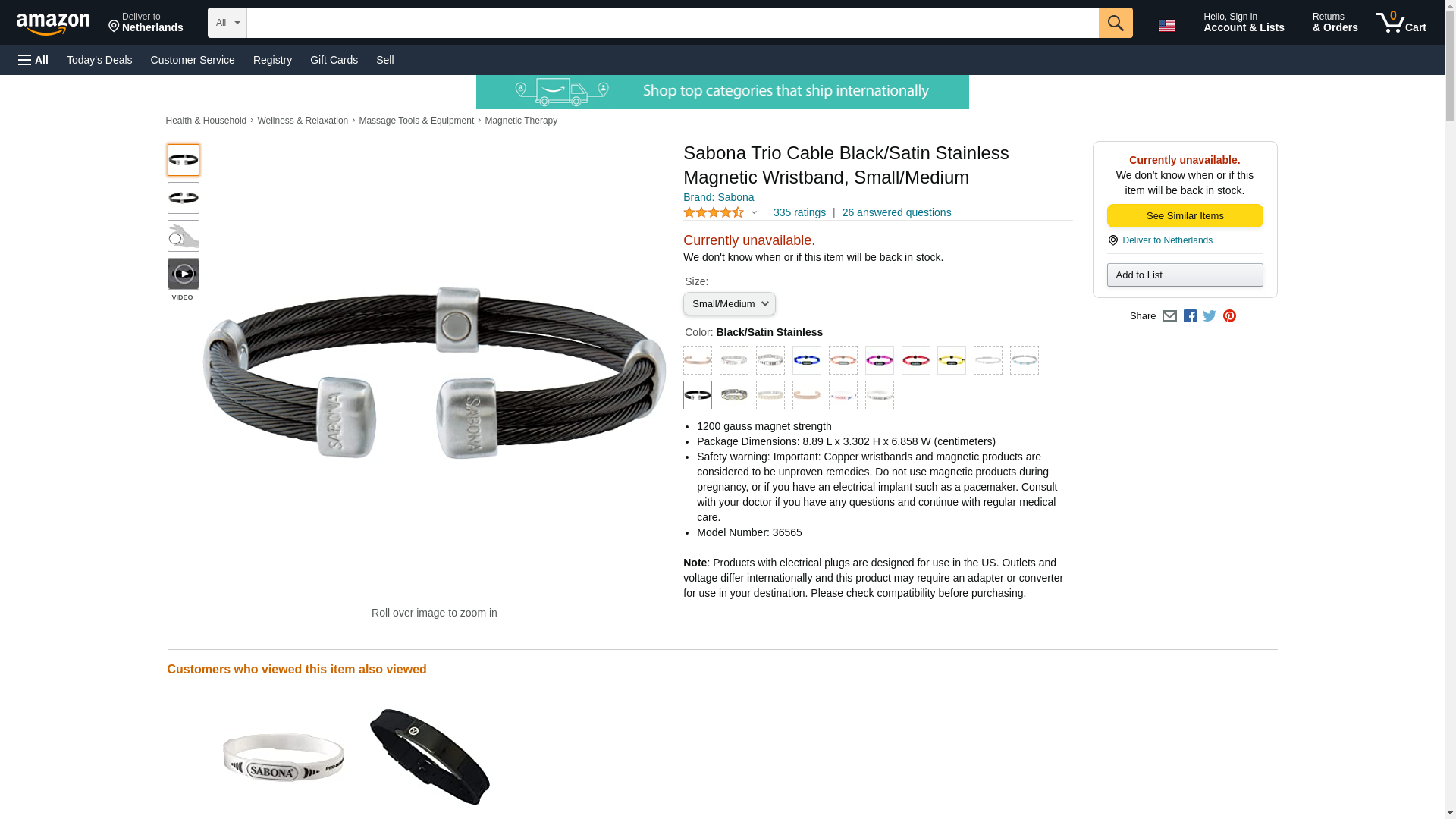The height and width of the screenshot is (819, 1456).
Task: Click the search magnifier button
Action: 1115,23
